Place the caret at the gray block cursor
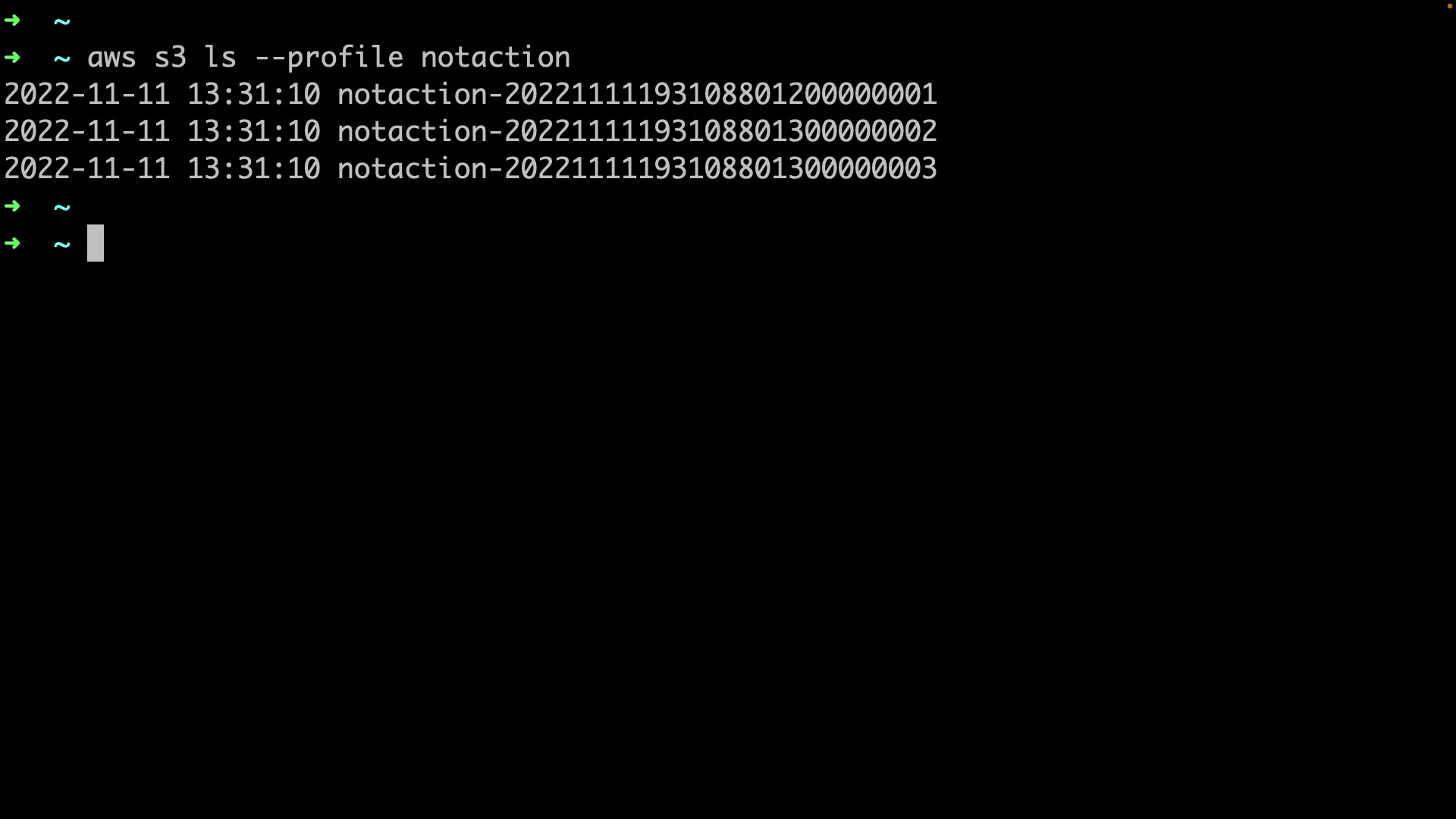The height and width of the screenshot is (819, 1456). coord(96,243)
